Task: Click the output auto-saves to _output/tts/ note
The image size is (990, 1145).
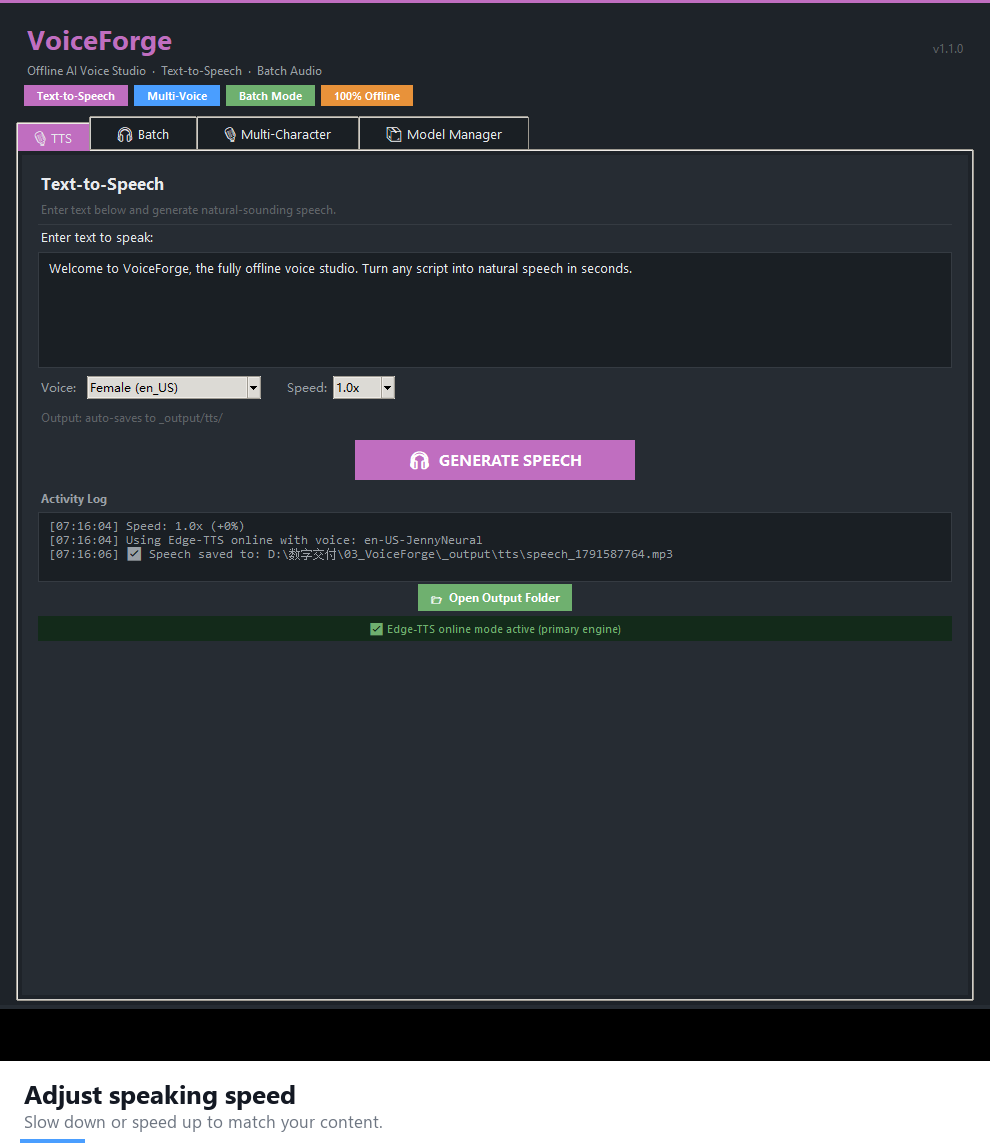Action: (x=131, y=418)
